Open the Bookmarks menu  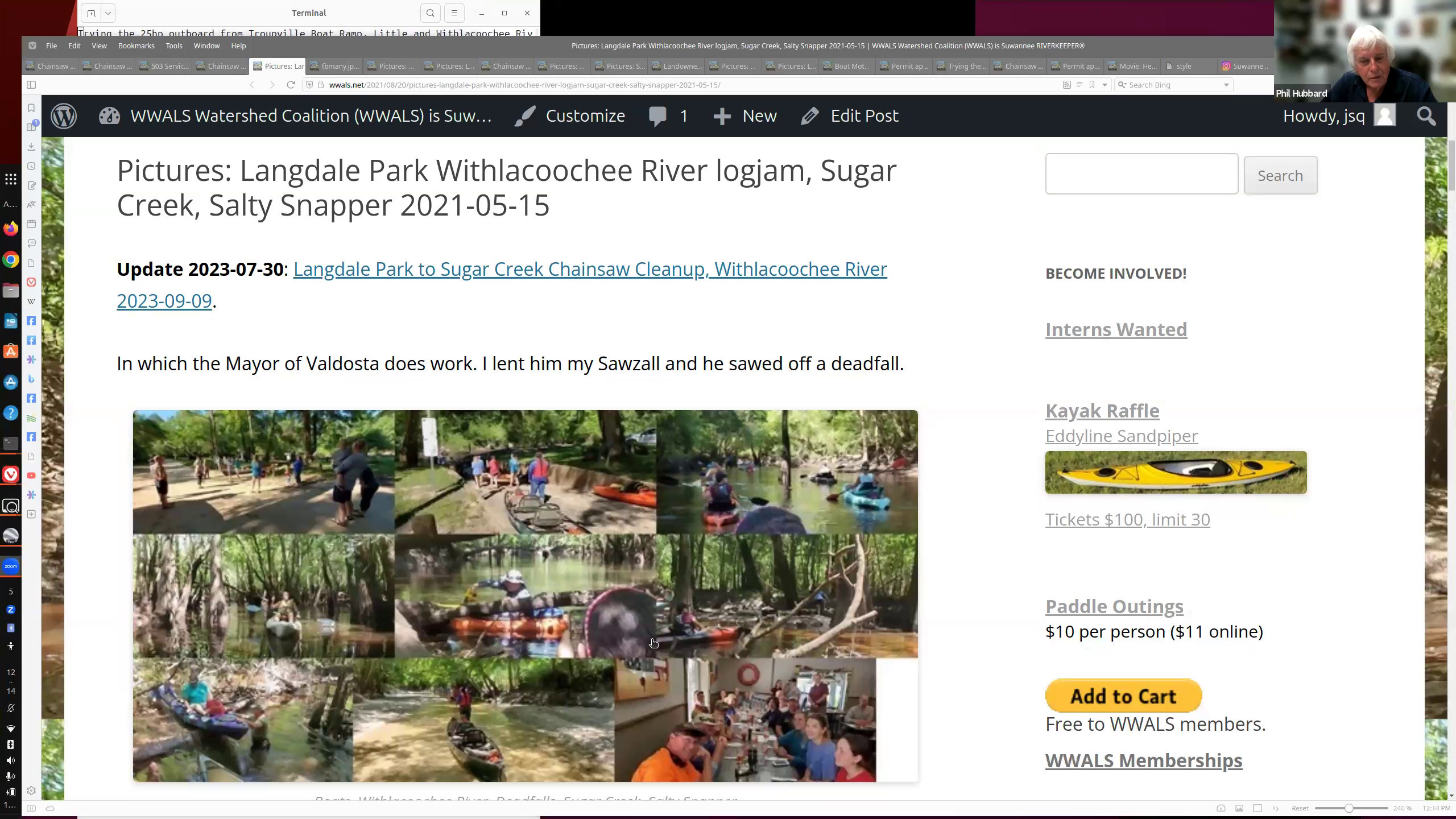(136, 45)
